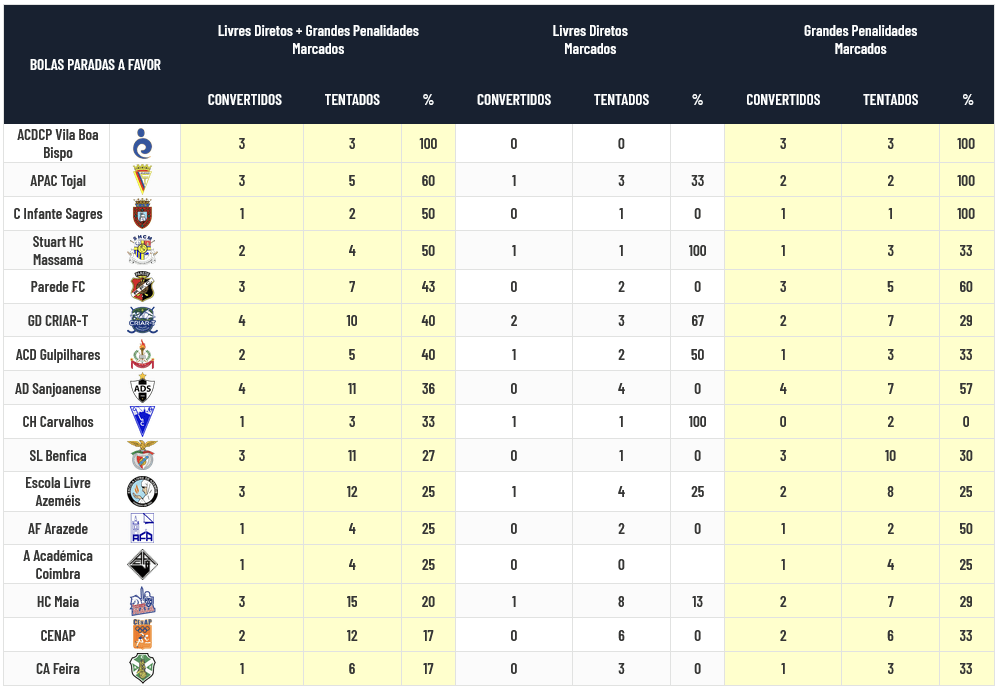This screenshot has width=1000, height=690.
Task: Click the C Infante Sagres crest icon
Action: (x=143, y=214)
